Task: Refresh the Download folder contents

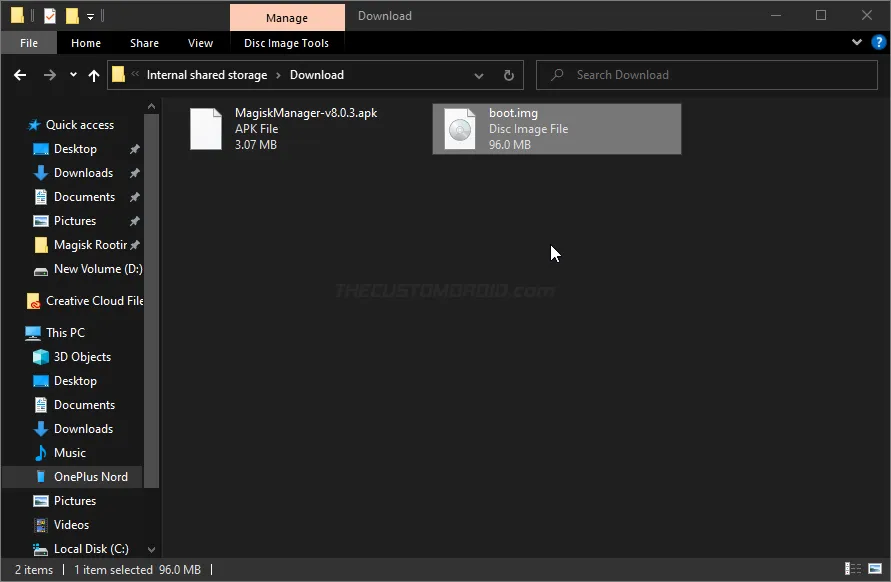Action: [508, 75]
